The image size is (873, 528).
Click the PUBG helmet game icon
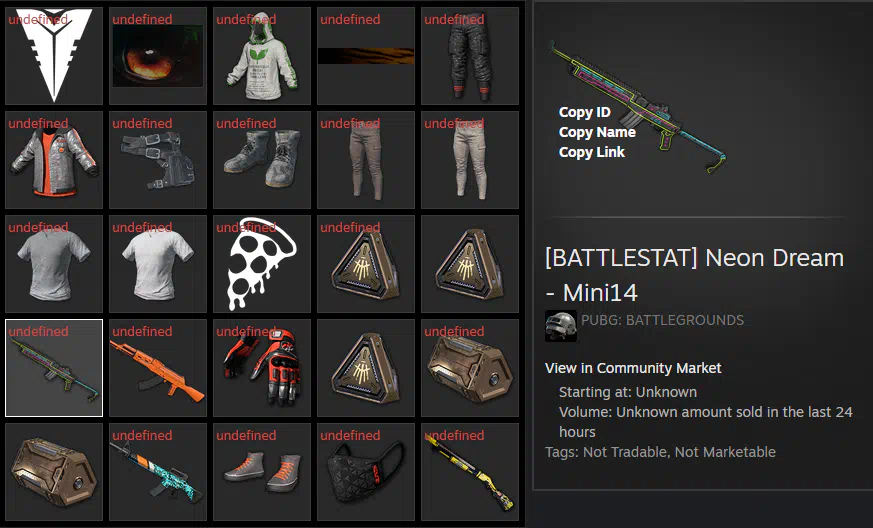[x=561, y=326]
